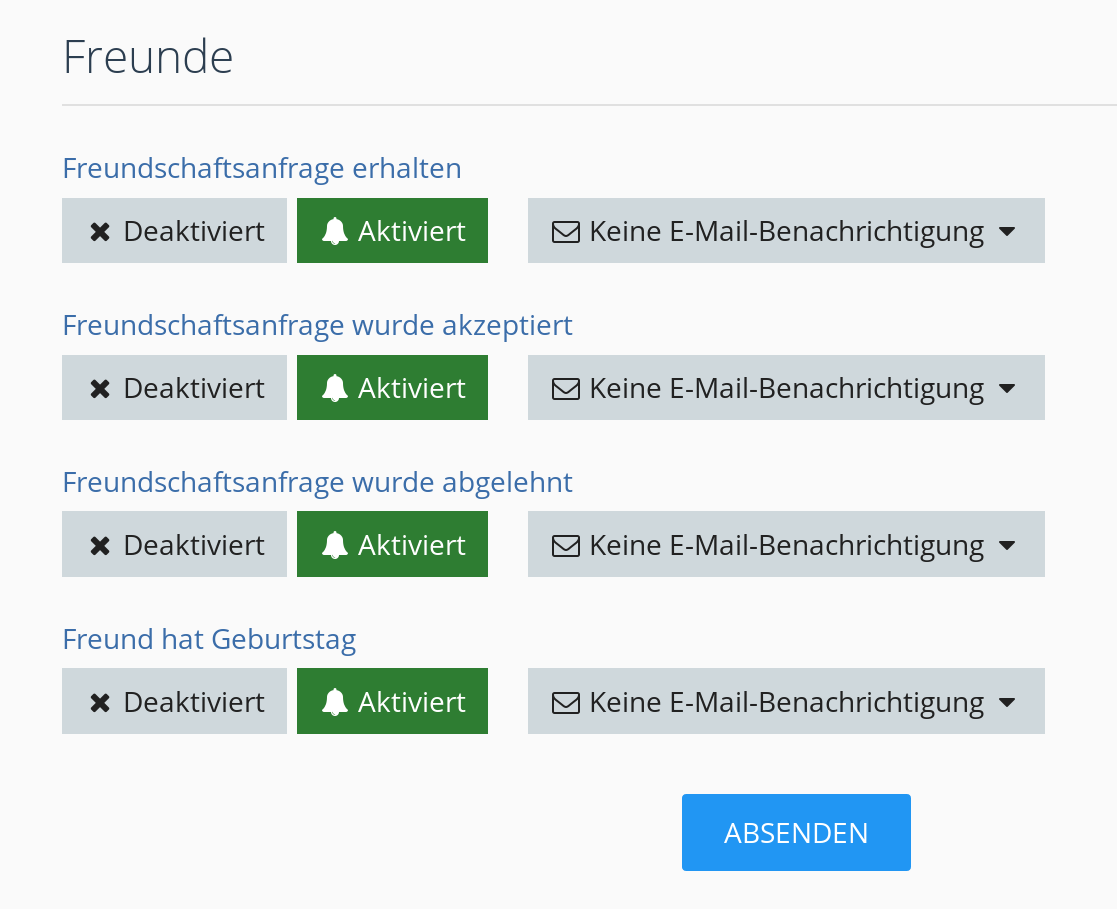Viewport: 1117px width, 909px height.
Task: Click envelope icon for Freundschaftsanfrage wurde akzeptiert
Action: tap(566, 389)
